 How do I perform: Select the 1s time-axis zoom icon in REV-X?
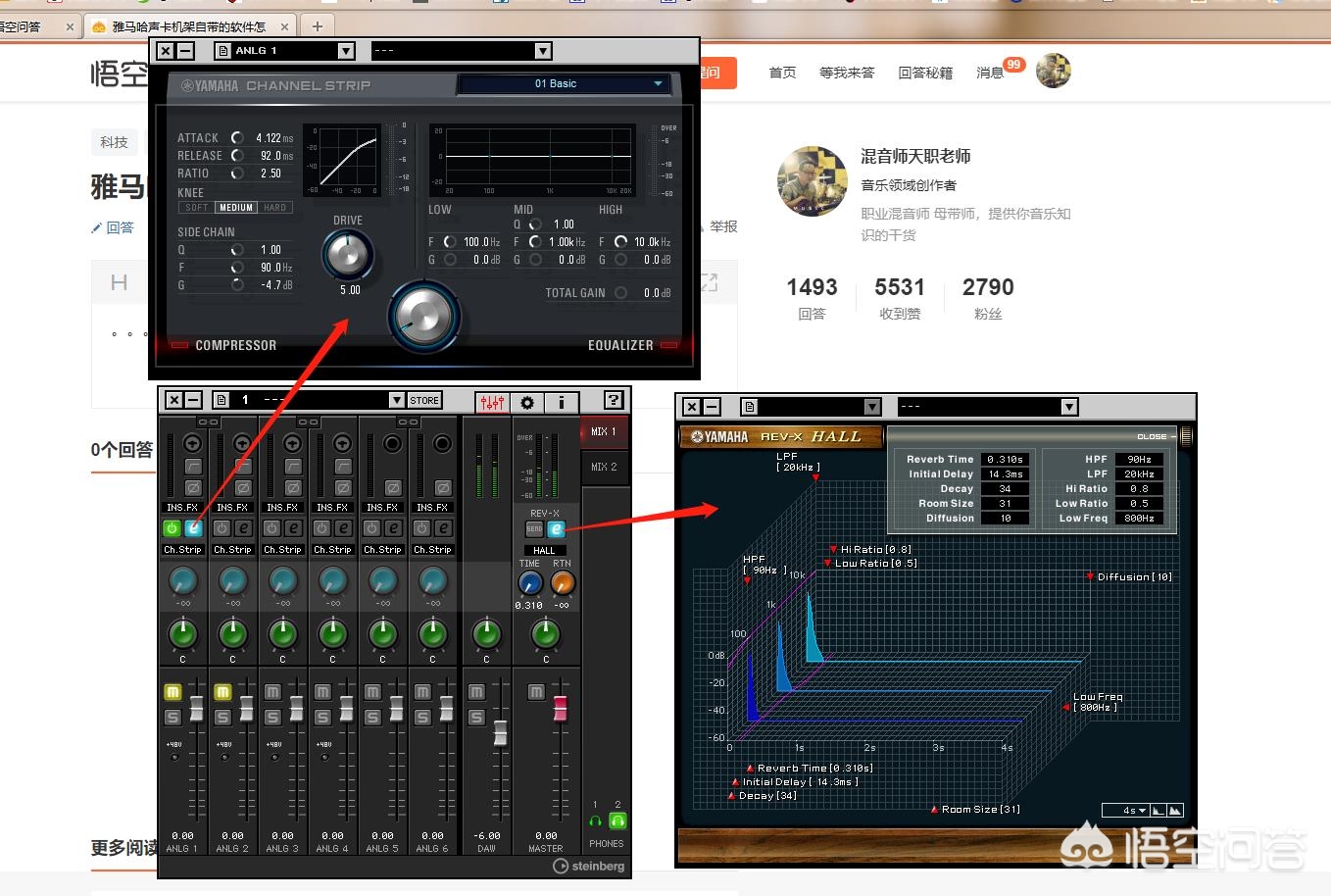1158,811
